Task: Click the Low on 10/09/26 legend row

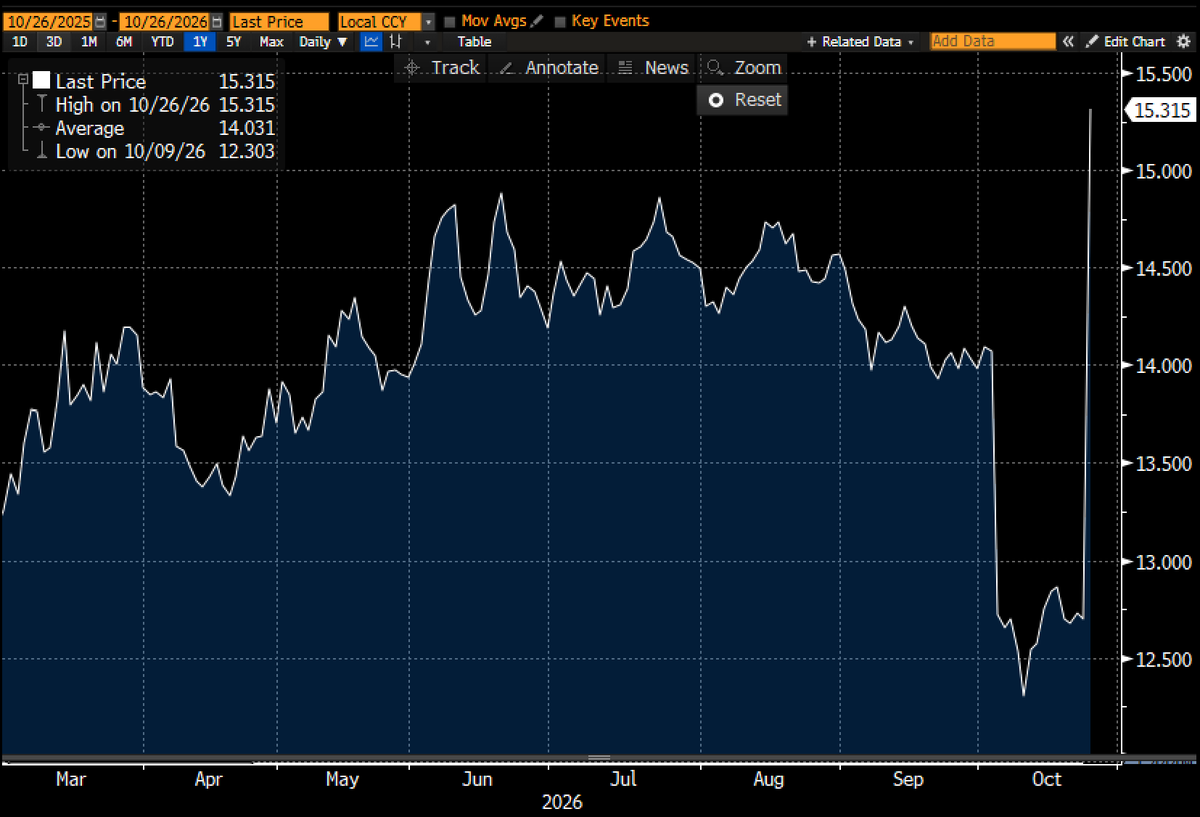Action: pyautogui.click(x=154, y=151)
